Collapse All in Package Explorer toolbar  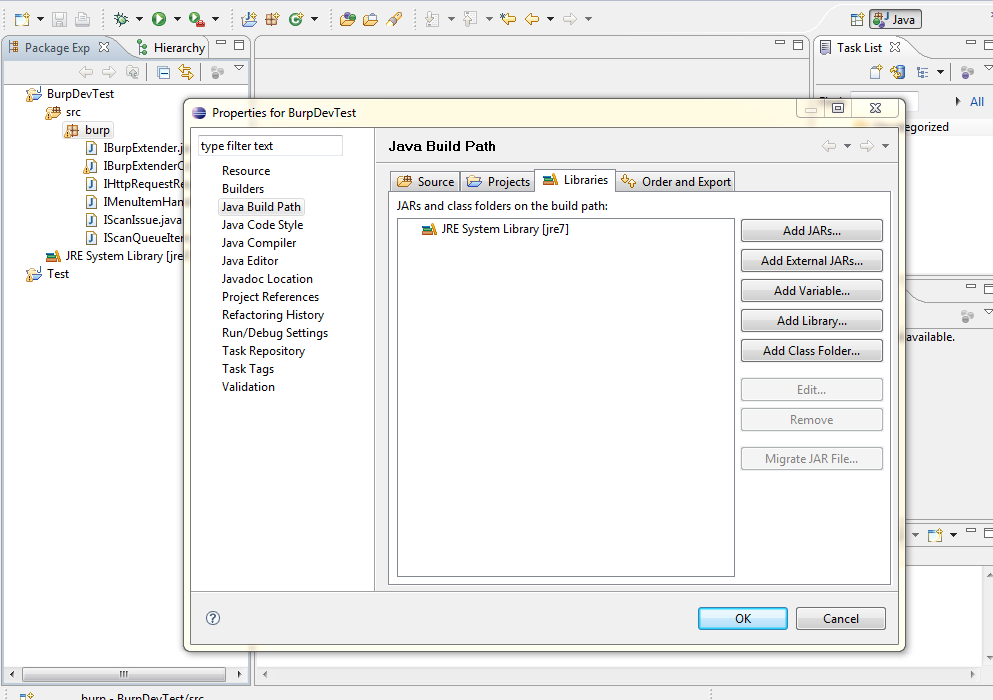tap(163, 72)
